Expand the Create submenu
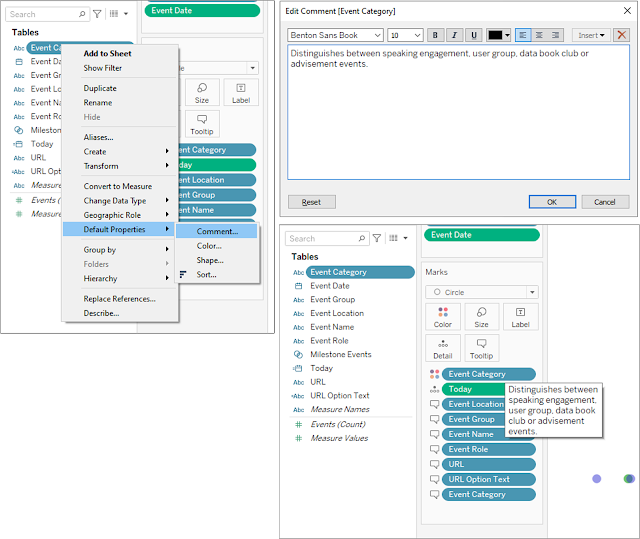 [x=120, y=152]
